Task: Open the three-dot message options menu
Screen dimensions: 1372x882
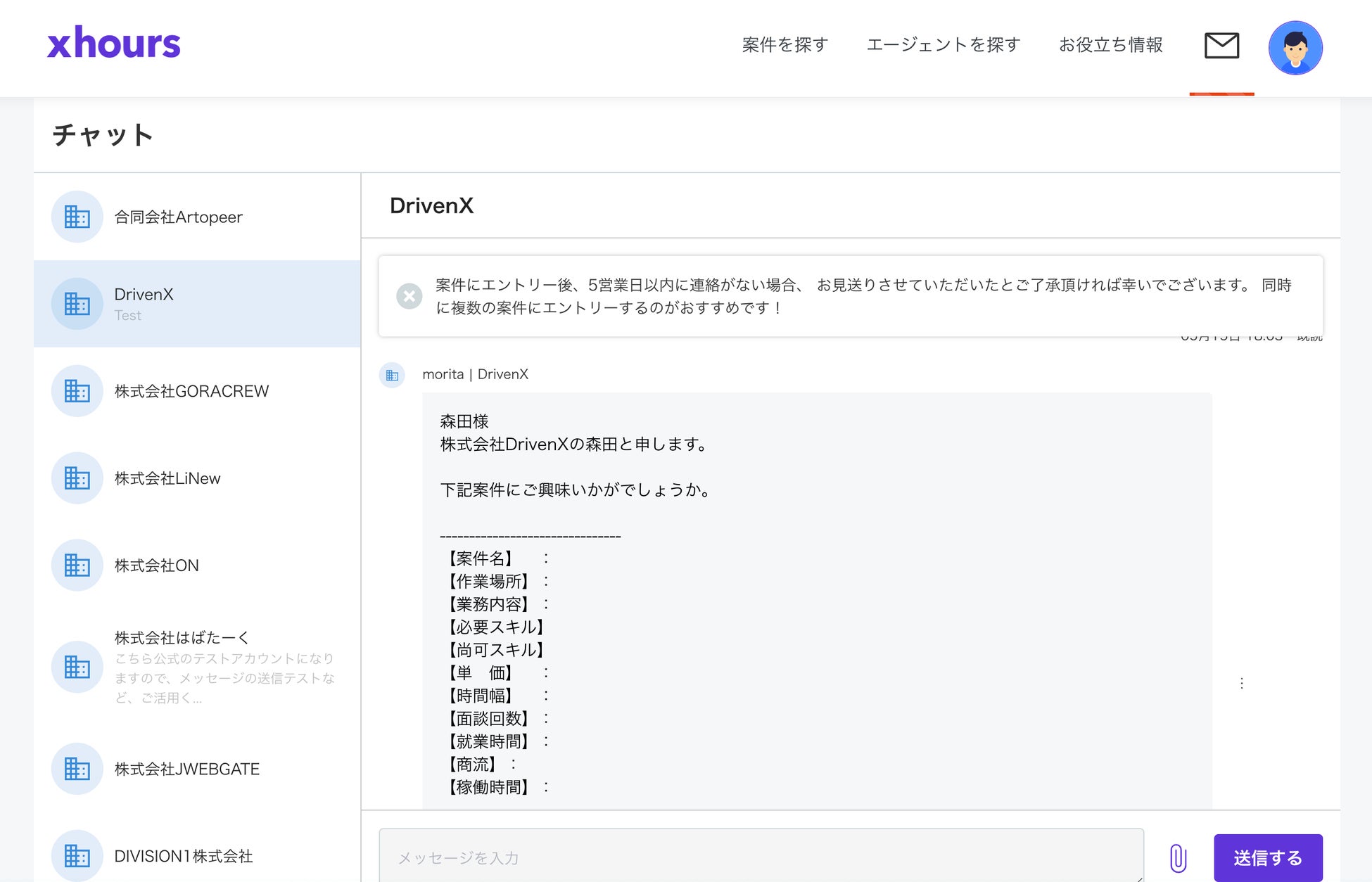Action: pyautogui.click(x=1242, y=684)
